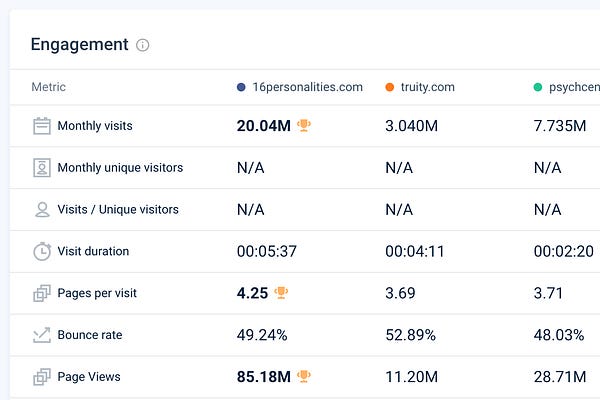This screenshot has width=600, height=400.
Task: Click the 49.24% bounce rate value
Action: [x=262, y=335]
